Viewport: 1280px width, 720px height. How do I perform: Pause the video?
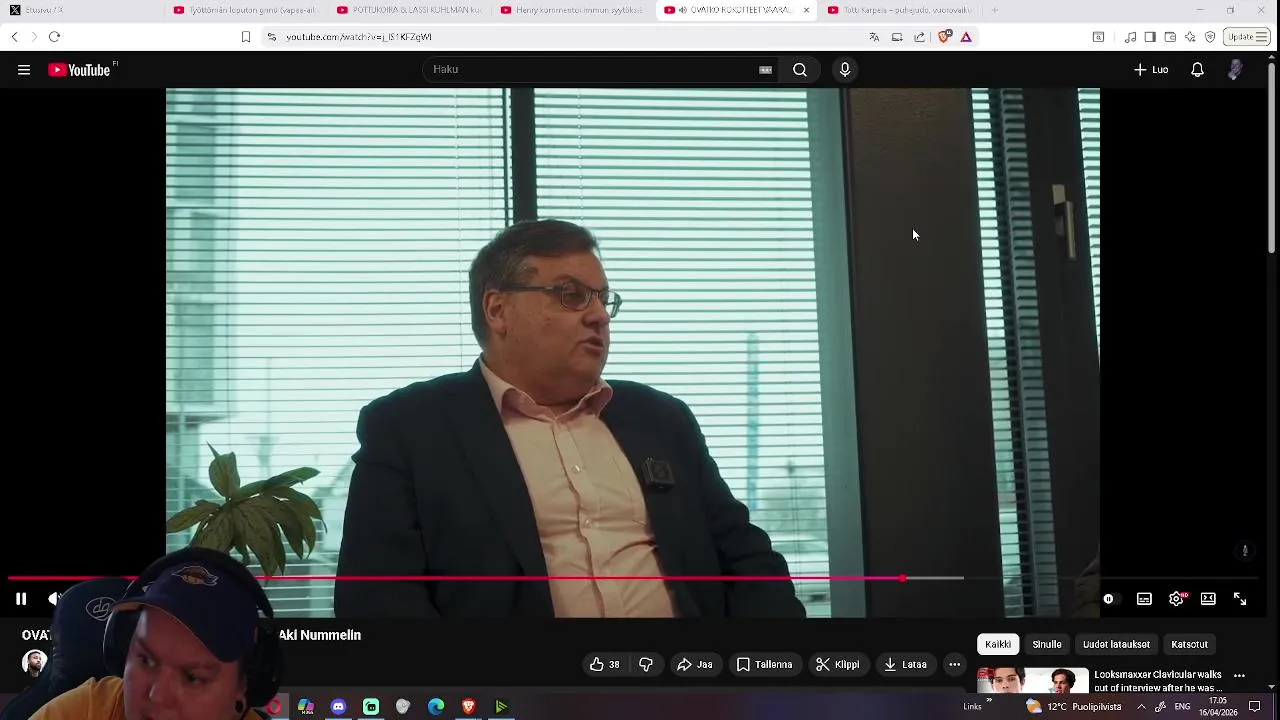point(21,599)
